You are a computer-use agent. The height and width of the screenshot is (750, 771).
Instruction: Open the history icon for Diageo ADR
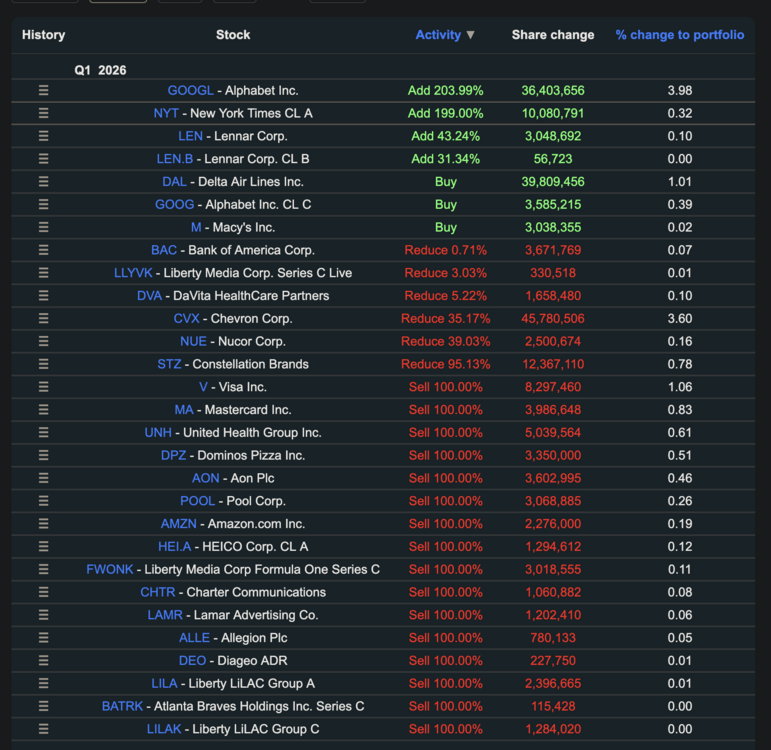tap(43, 660)
